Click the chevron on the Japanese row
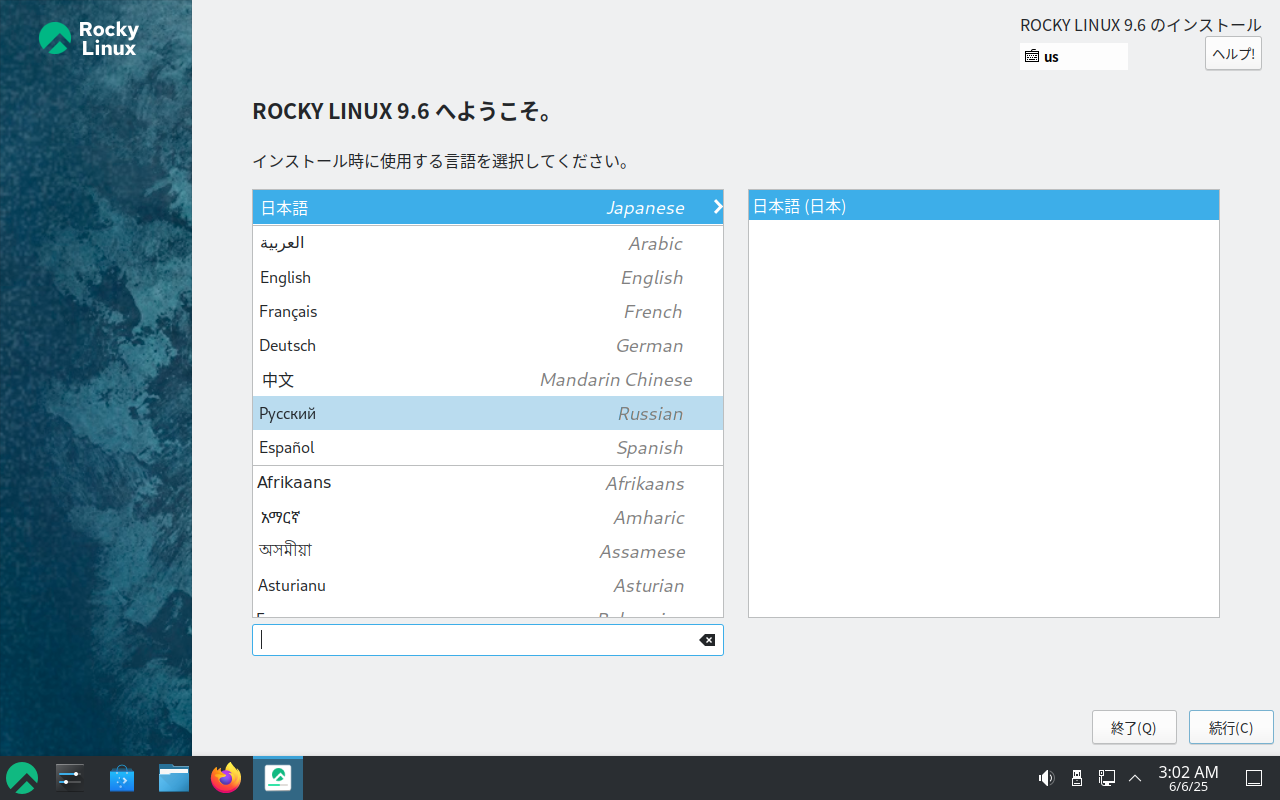1280x800 pixels. [717, 207]
